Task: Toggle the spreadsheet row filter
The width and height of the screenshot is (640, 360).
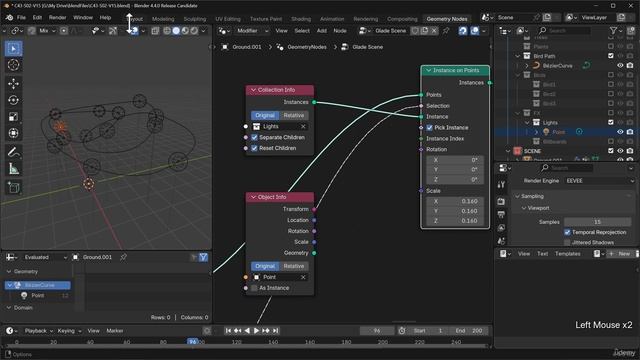Action: (x=203, y=257)
